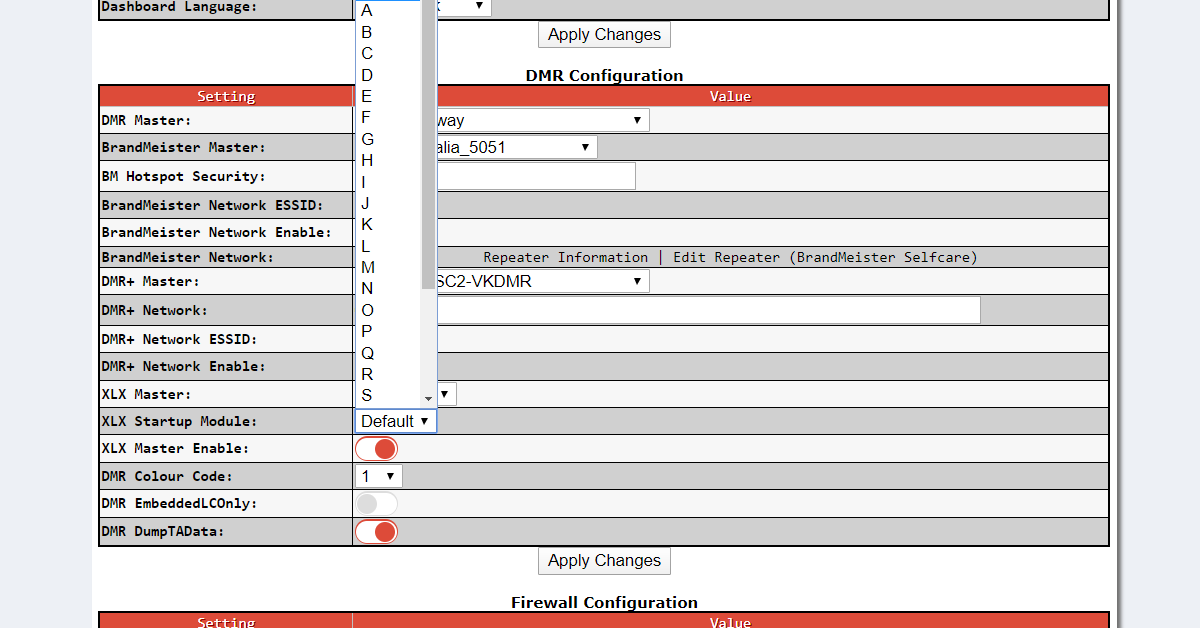
Task: Choose option A in the open module list
Action: point(388,10)
